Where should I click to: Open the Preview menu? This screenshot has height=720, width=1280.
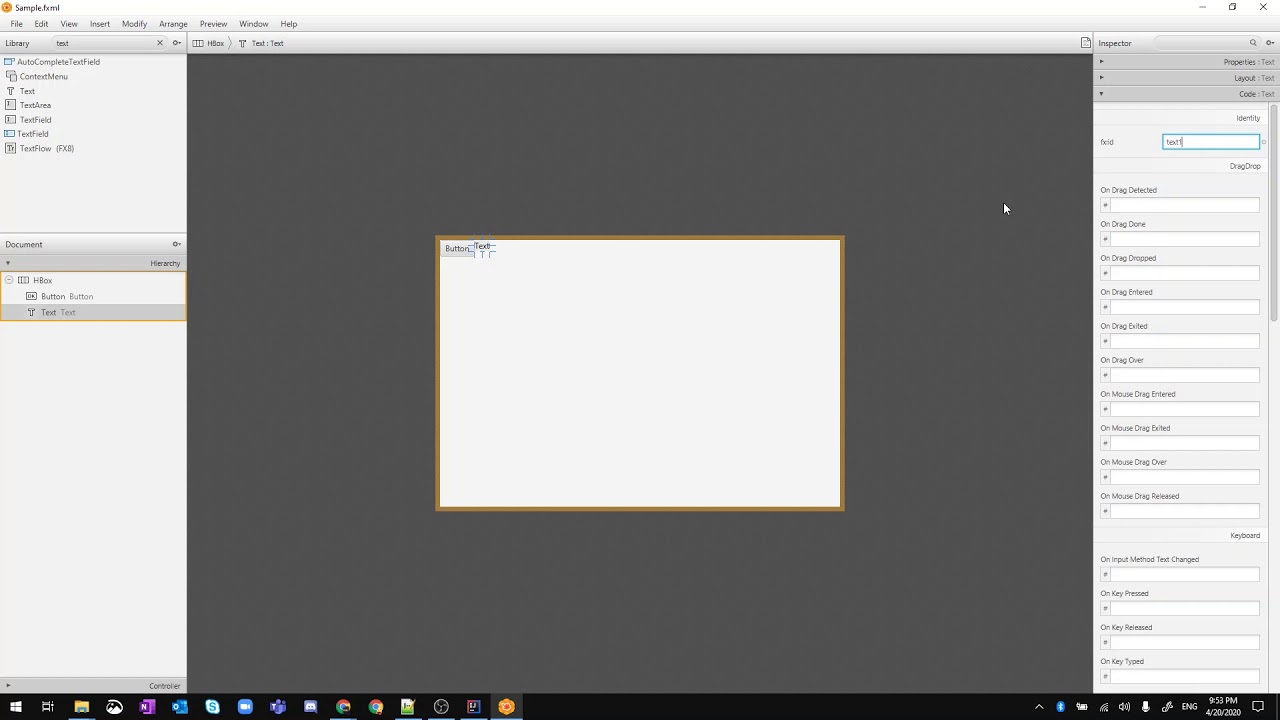[x=213, y=24]
